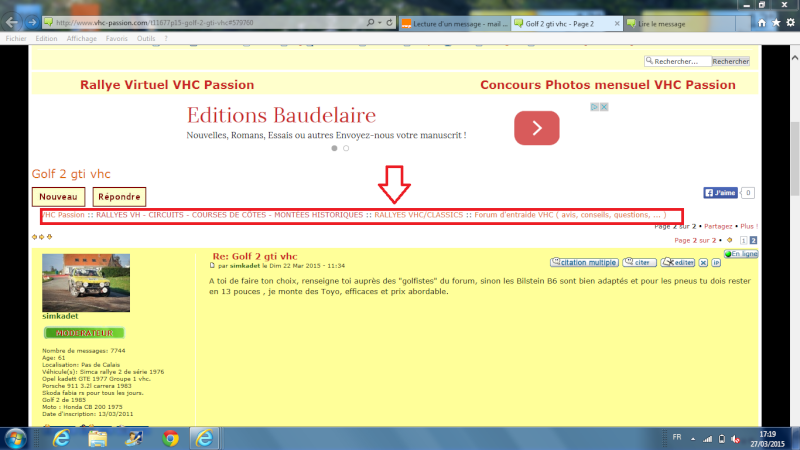Click the 'editer' edit post button
This screenshot has height=450, width=800.
coord(678,262)
